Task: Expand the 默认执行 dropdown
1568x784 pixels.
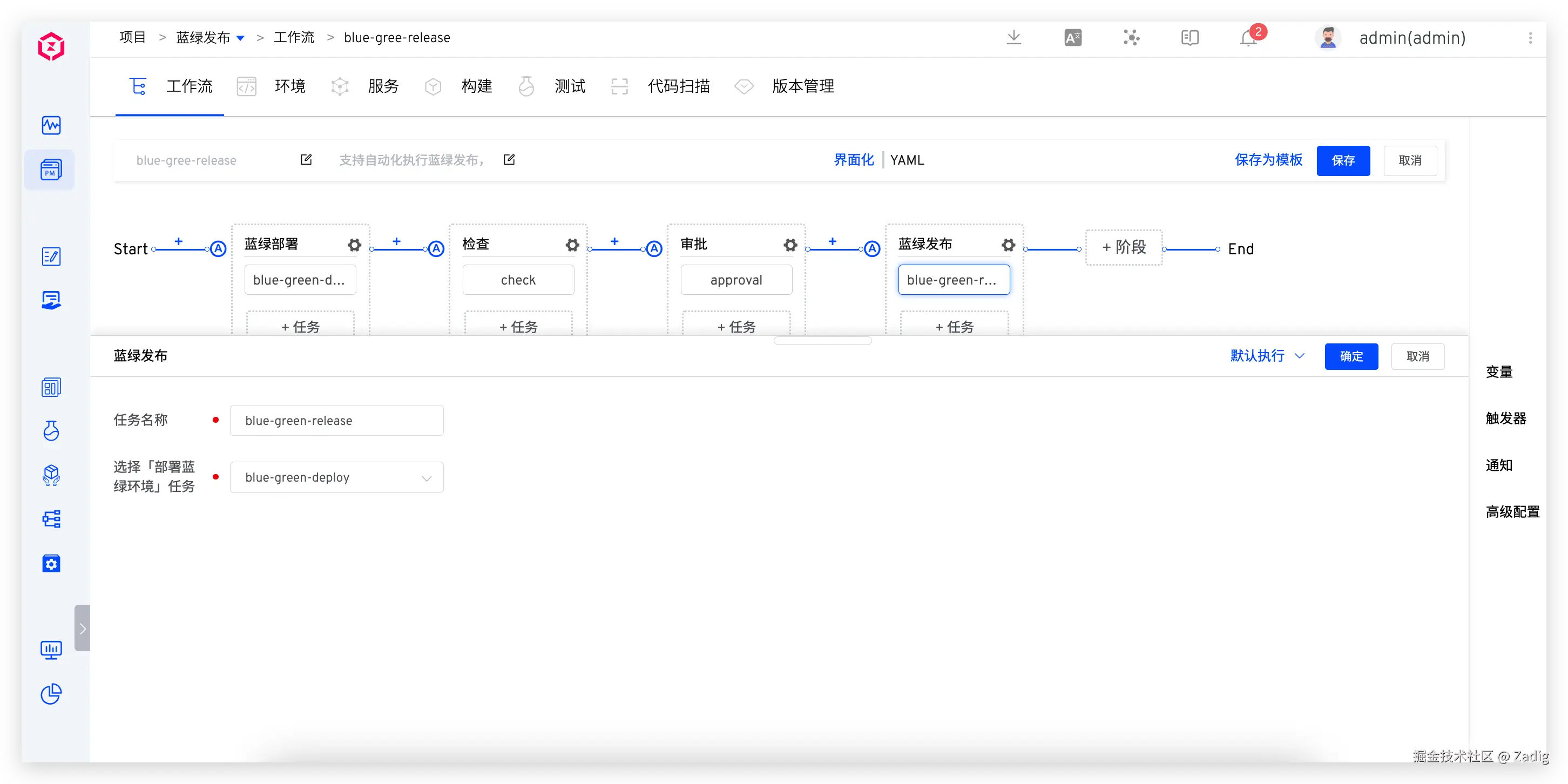Action: coord(1267,356)
